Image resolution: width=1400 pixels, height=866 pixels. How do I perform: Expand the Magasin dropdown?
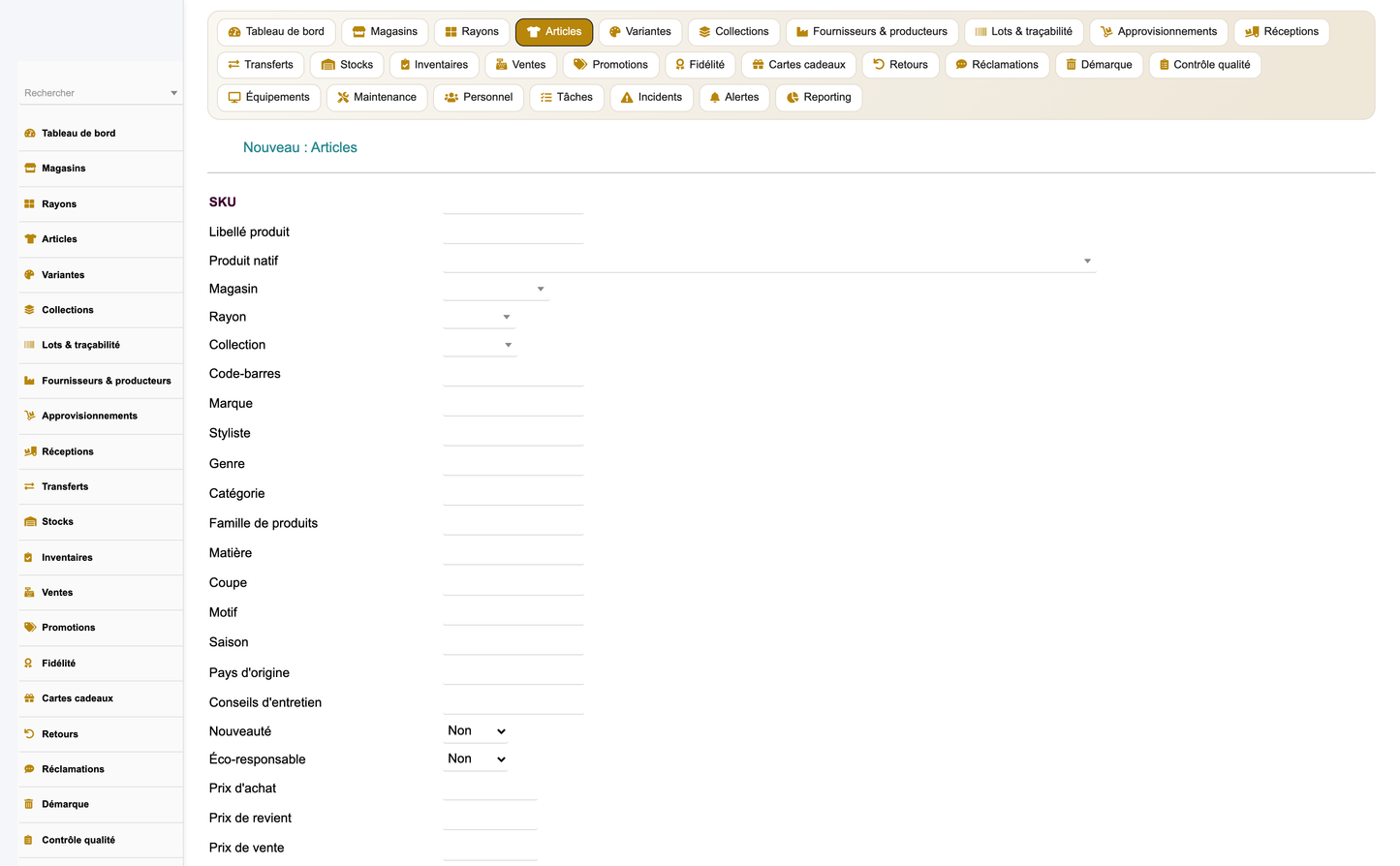496,289
